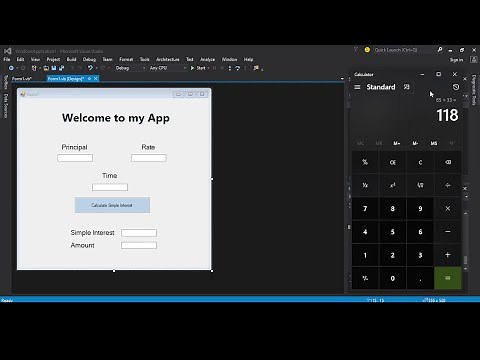Open the Calculator history icon
Viewport: 480px width, 360px height.
click(x=456, y=87)
